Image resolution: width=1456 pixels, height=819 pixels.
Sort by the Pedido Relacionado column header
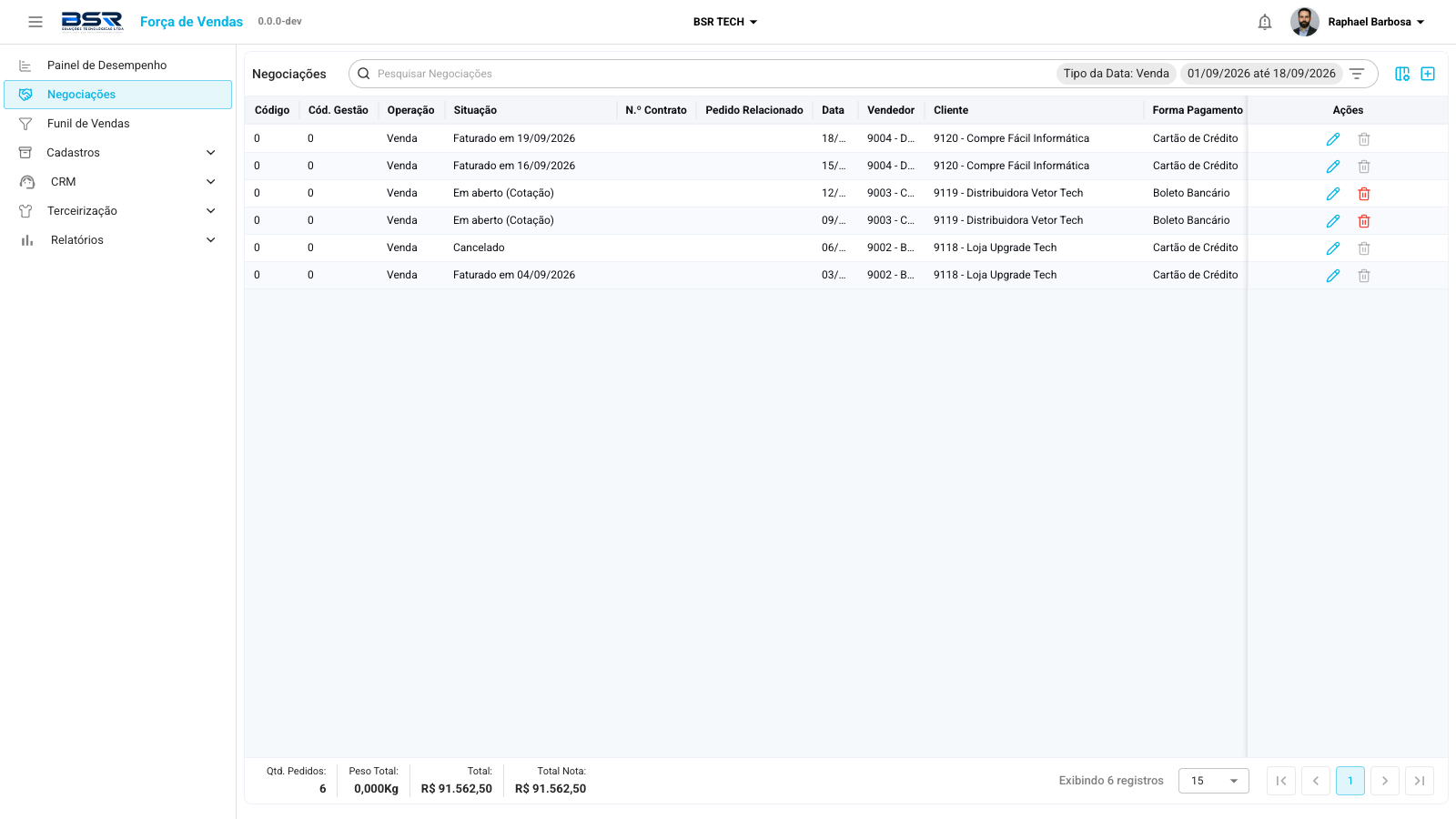point(754,110)
